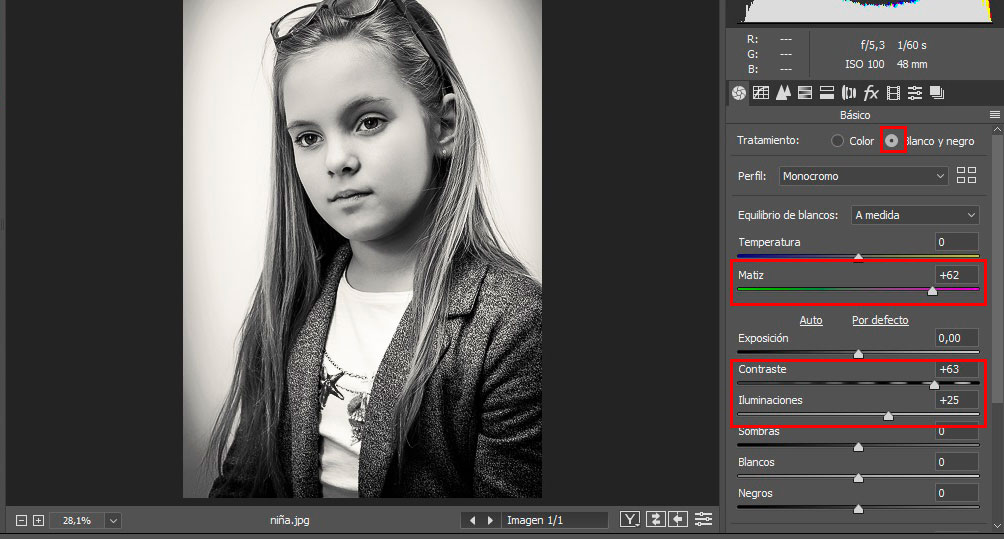This screenshot has height=539, width=1004.
Task: Select the Color treatment radio button
Action: pos(838,141)
